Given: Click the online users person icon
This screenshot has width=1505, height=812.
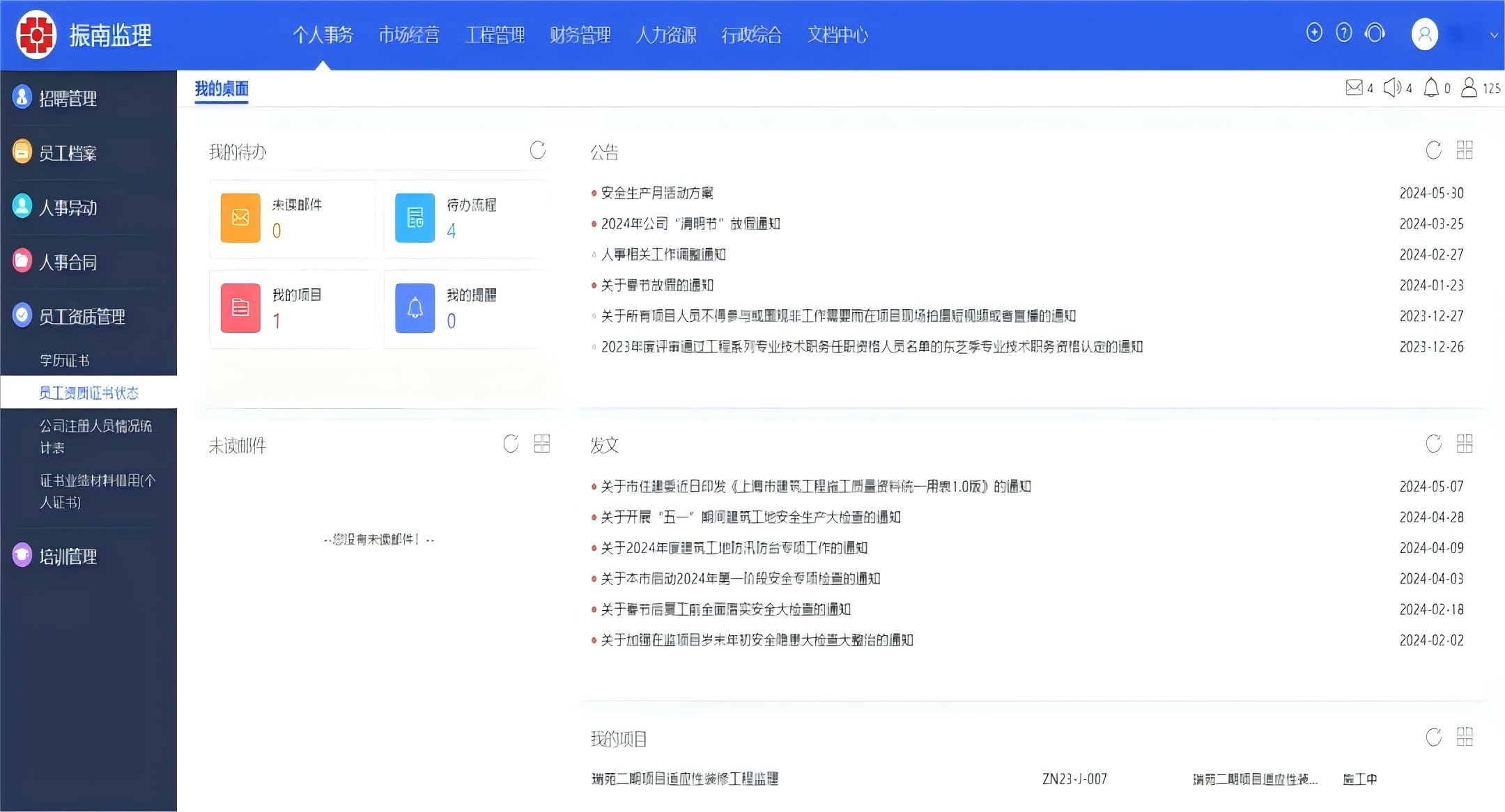Looking at the screenshot, I should pyautogui.click(x=1469, y=88).
